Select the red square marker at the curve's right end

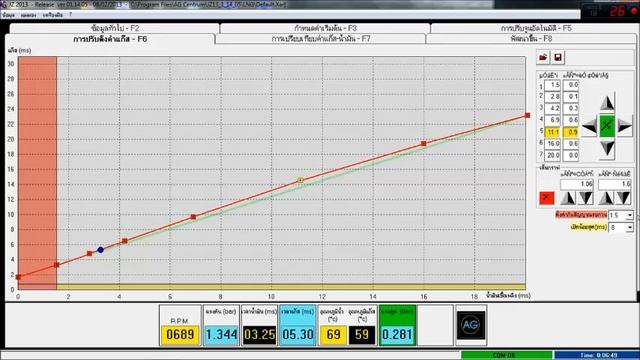tap(527, 116)
